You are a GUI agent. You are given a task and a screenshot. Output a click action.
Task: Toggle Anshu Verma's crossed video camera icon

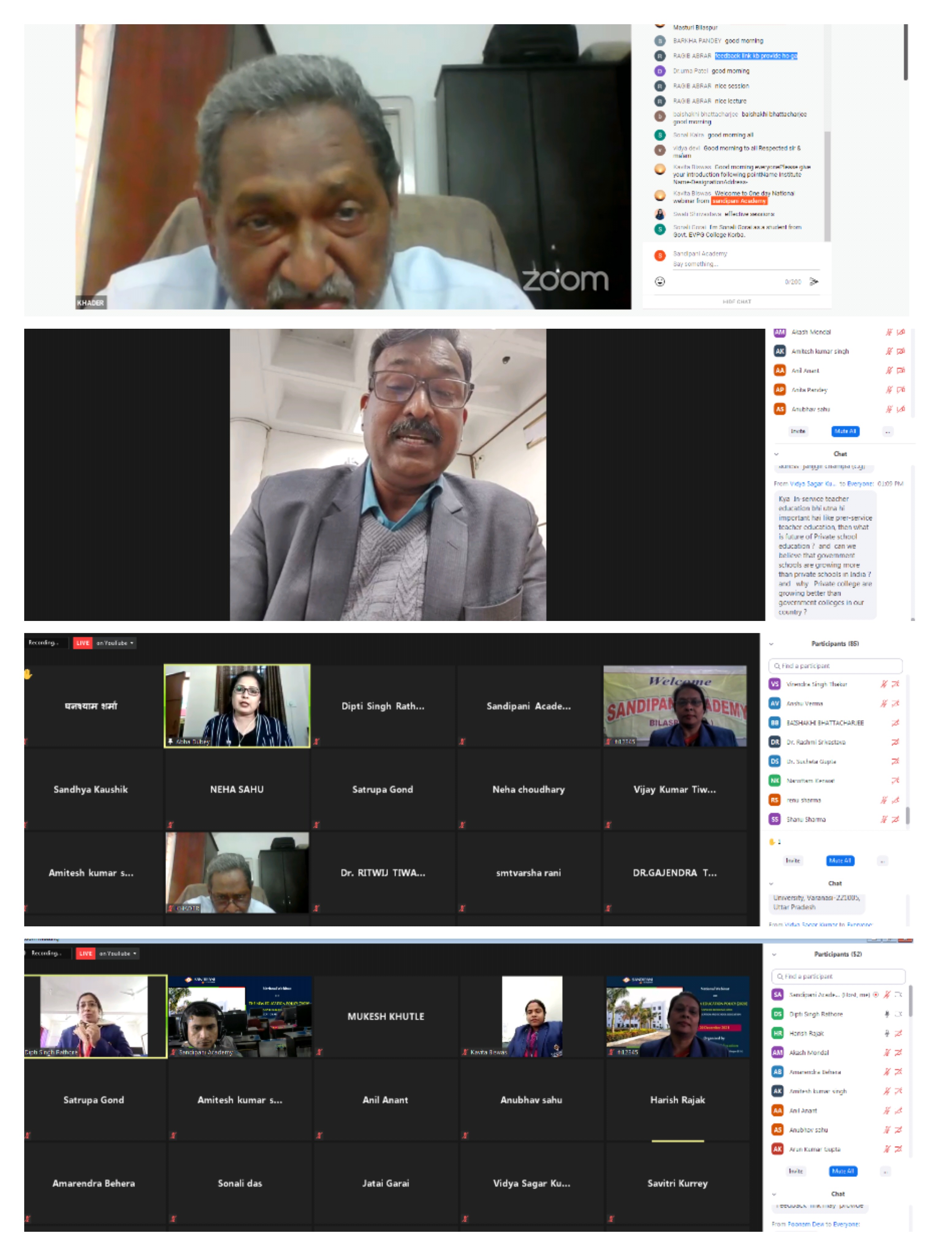pyautogui.click(x=895, y=703)
